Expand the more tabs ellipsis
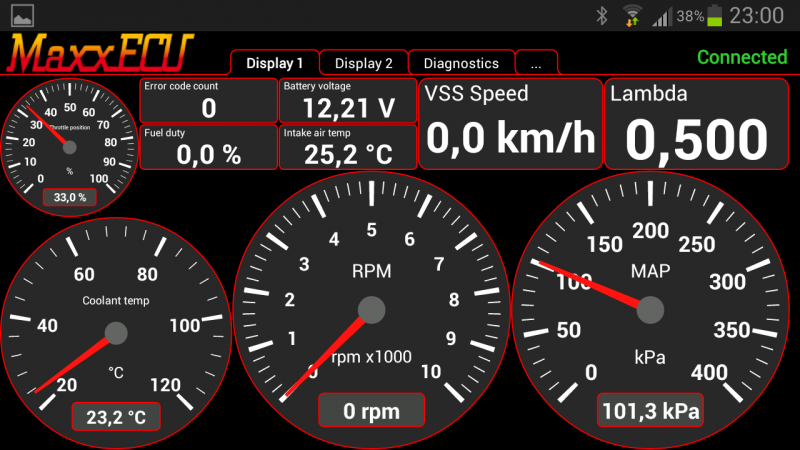This screenshot has height=450, width=800. click(536, 63)
